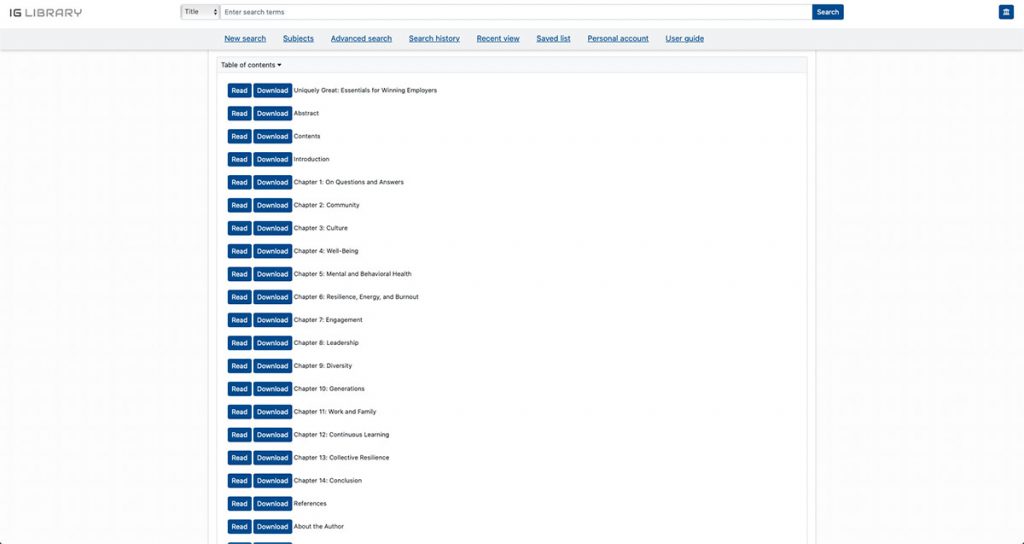Download Chapter 9: Diversity
This screenshot has height=544, width=1024.
pyautogui.click(x=272, y=366)
